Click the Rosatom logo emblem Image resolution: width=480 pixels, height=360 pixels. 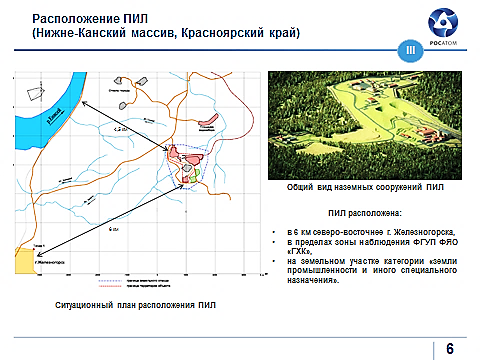coord(443,23)
